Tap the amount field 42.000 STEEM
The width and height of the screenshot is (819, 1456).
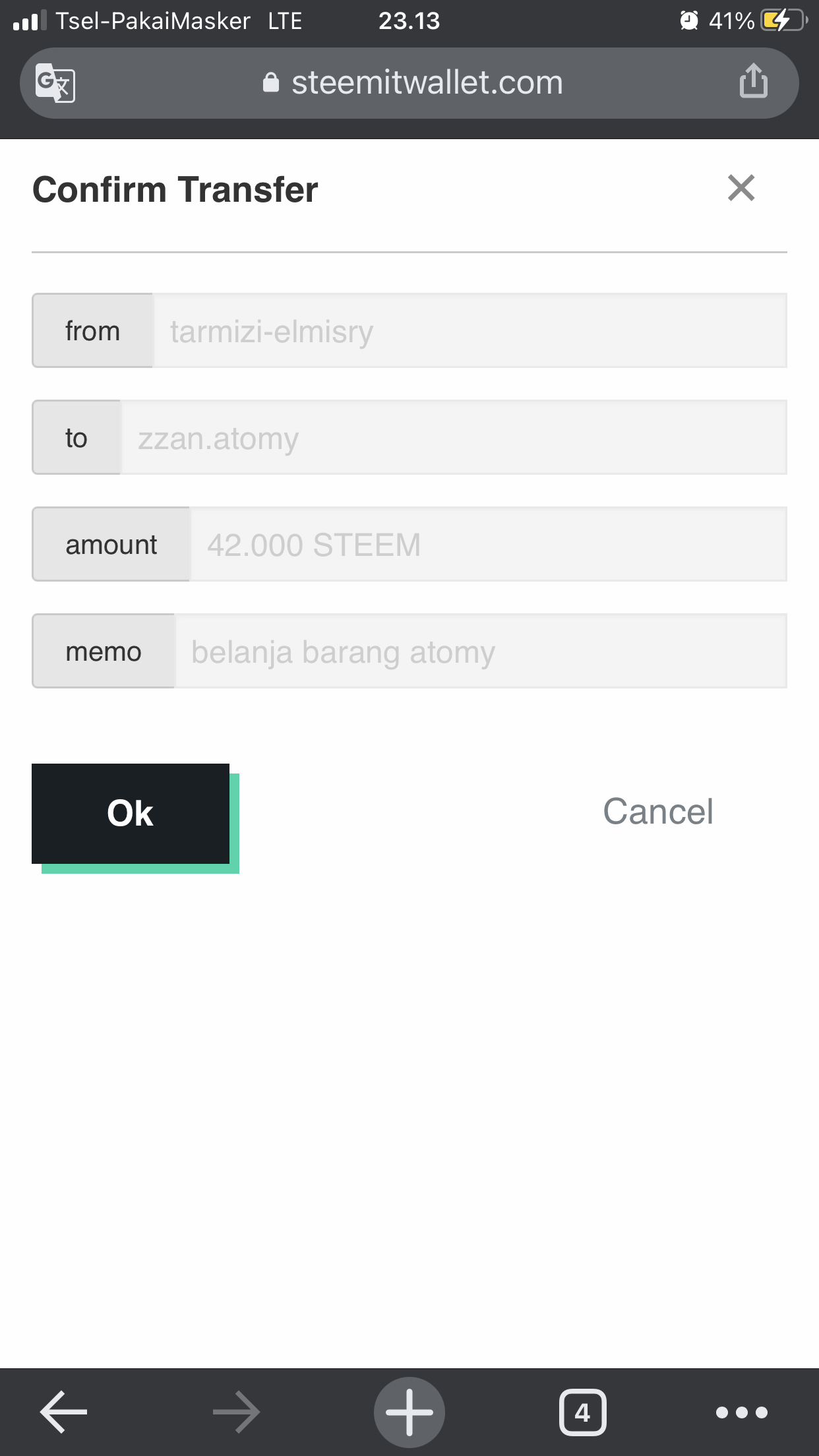point(489,544)
